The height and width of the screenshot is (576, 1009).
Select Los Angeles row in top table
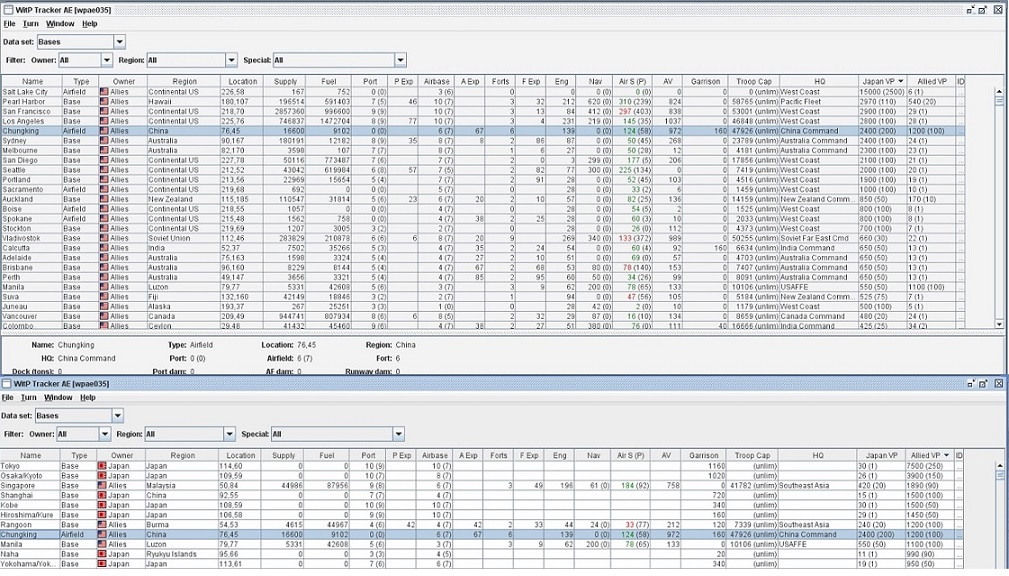tap(483, 121)
